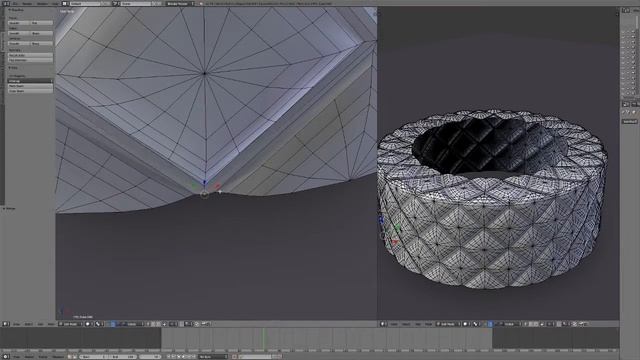
Task: Open the sync mode dropdown in timeline
Action: click(x=213, y=357)
